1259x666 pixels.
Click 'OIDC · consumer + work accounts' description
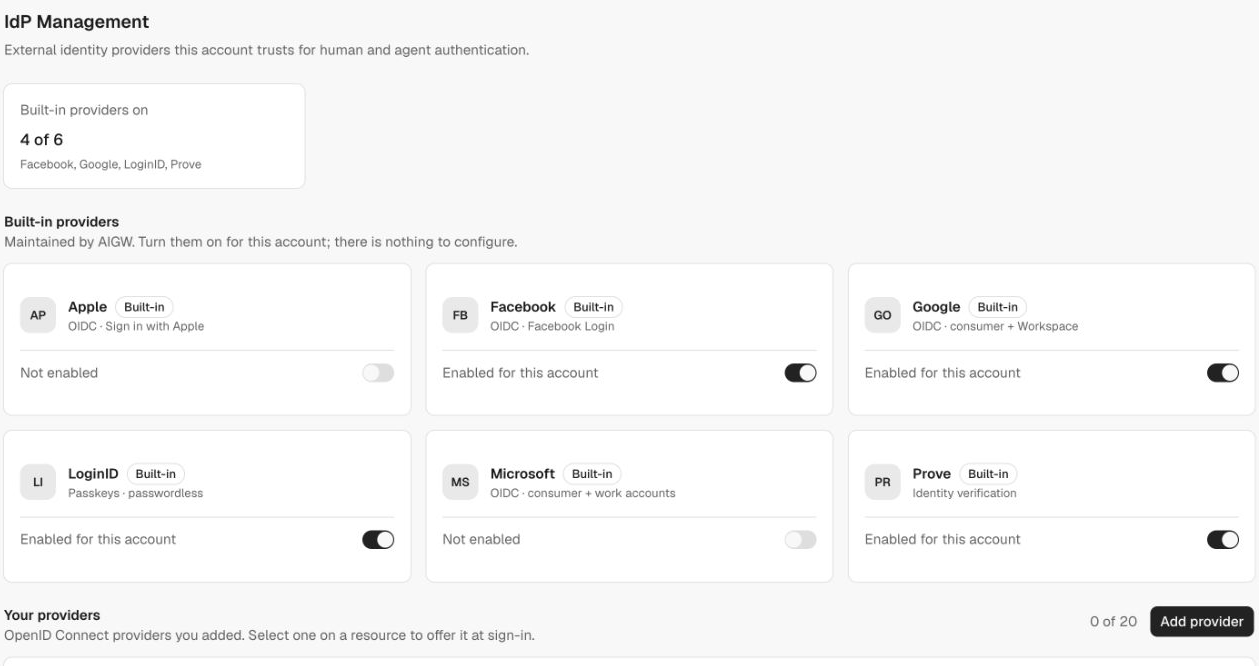[x=583, y=493]
